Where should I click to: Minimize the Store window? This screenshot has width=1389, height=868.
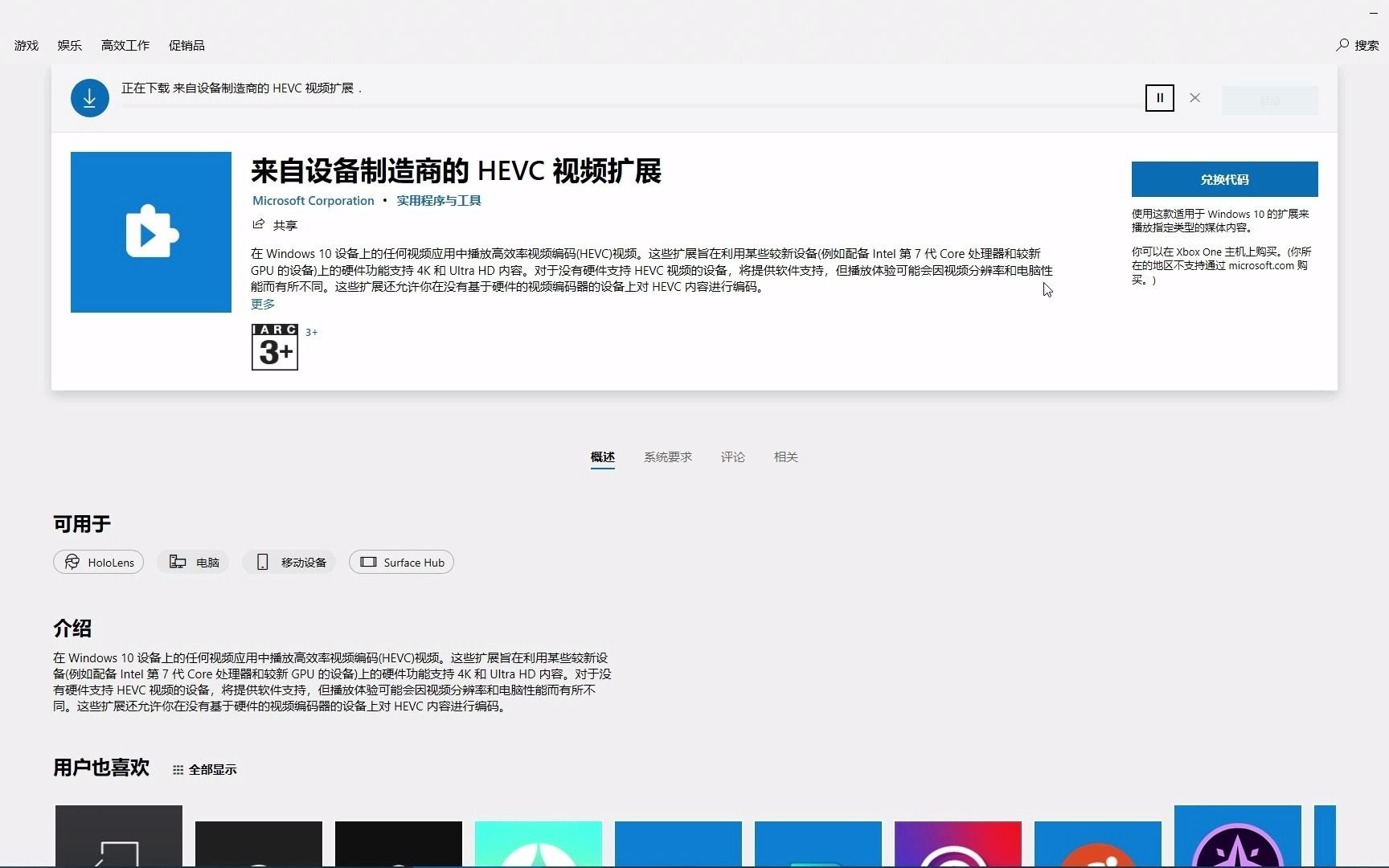[x=1374, y=13]
